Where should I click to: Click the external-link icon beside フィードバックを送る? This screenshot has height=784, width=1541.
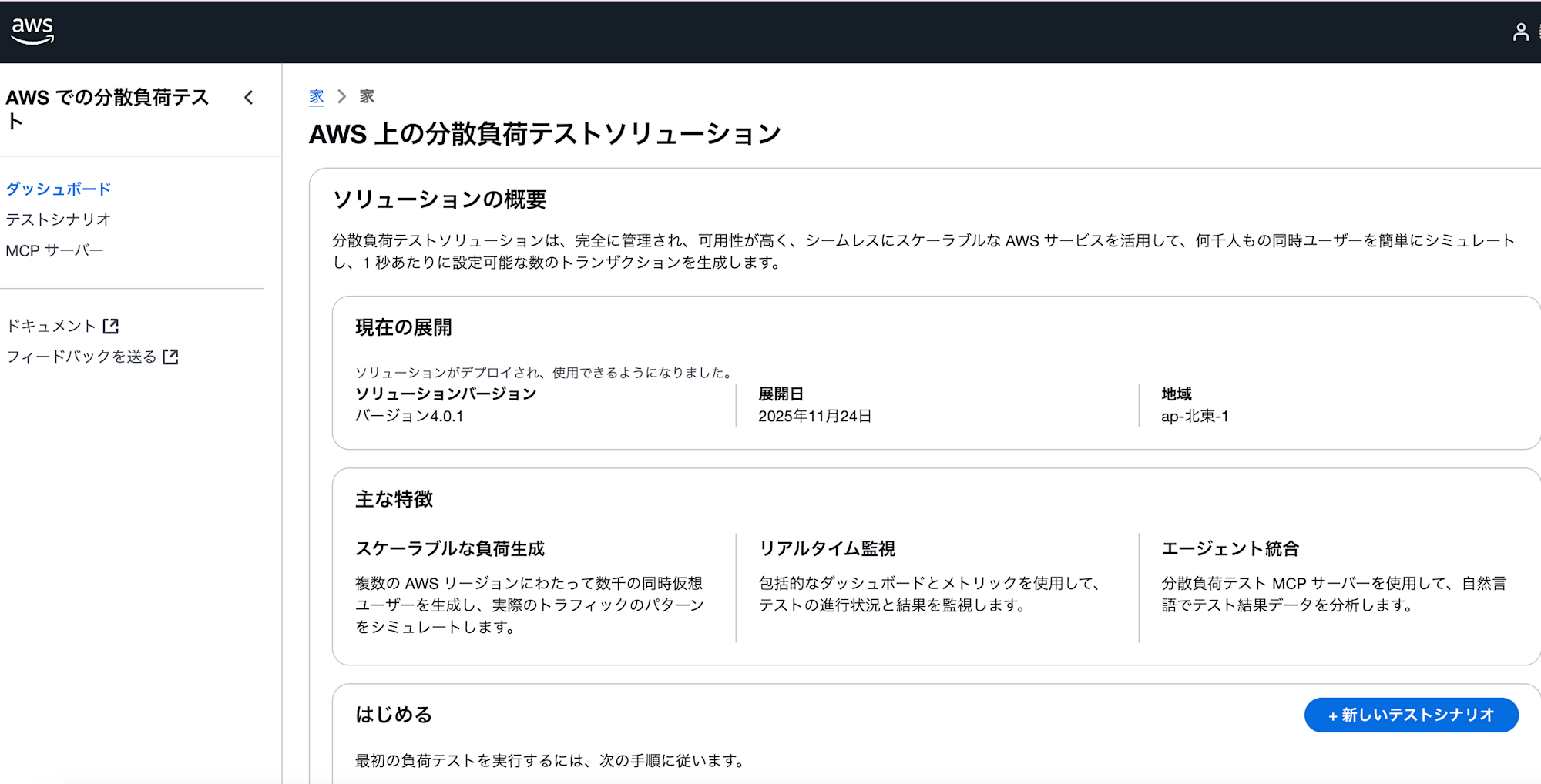pos(171,357)
